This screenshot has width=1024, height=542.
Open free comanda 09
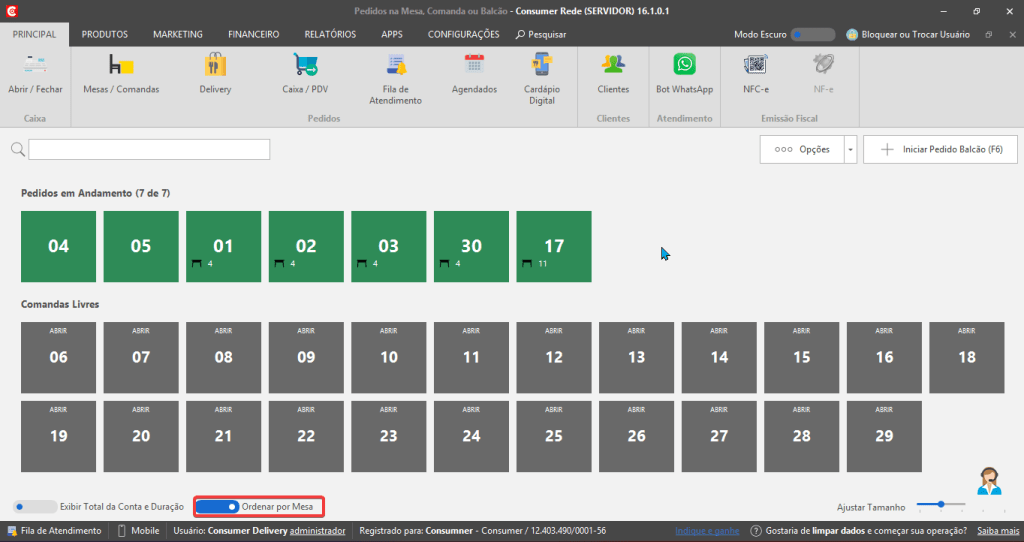(306, 357)
